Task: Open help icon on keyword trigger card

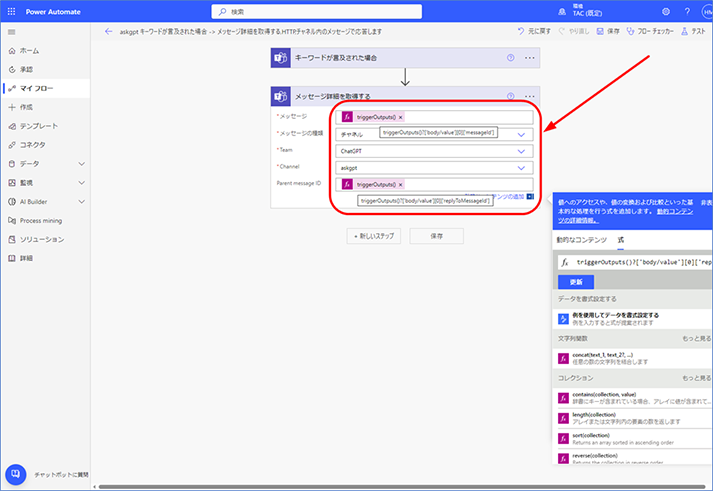Action: coord(511,58)
